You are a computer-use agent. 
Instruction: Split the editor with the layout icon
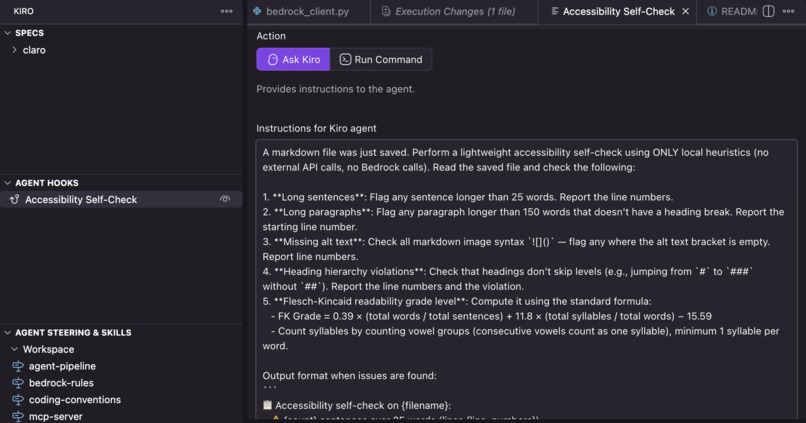click(768, 11)
